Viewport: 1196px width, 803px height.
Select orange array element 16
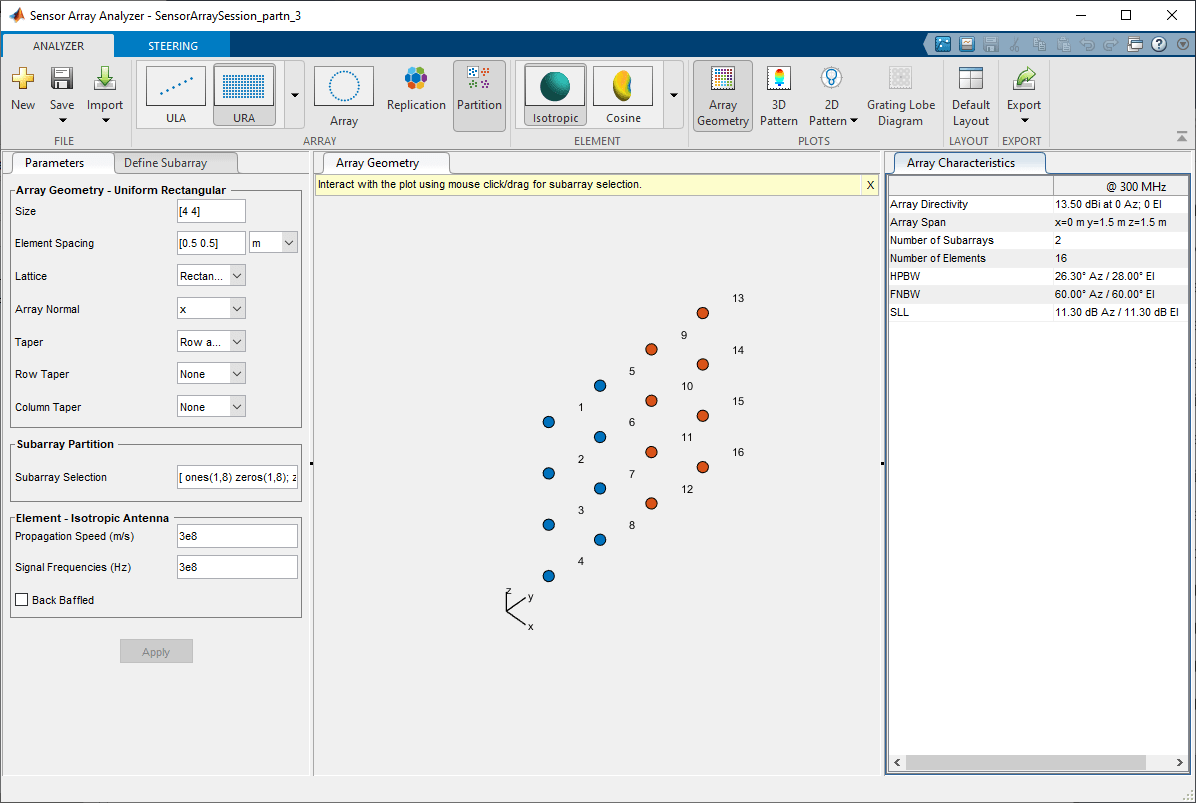[x=702, y=467]
